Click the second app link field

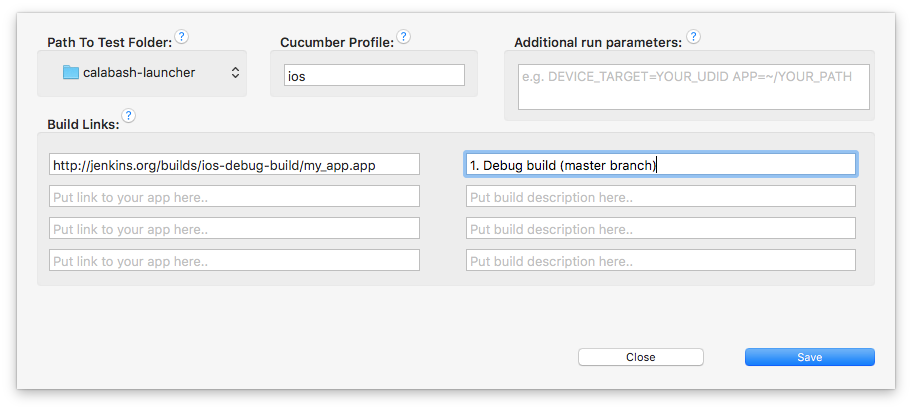[x=234, y=196]
